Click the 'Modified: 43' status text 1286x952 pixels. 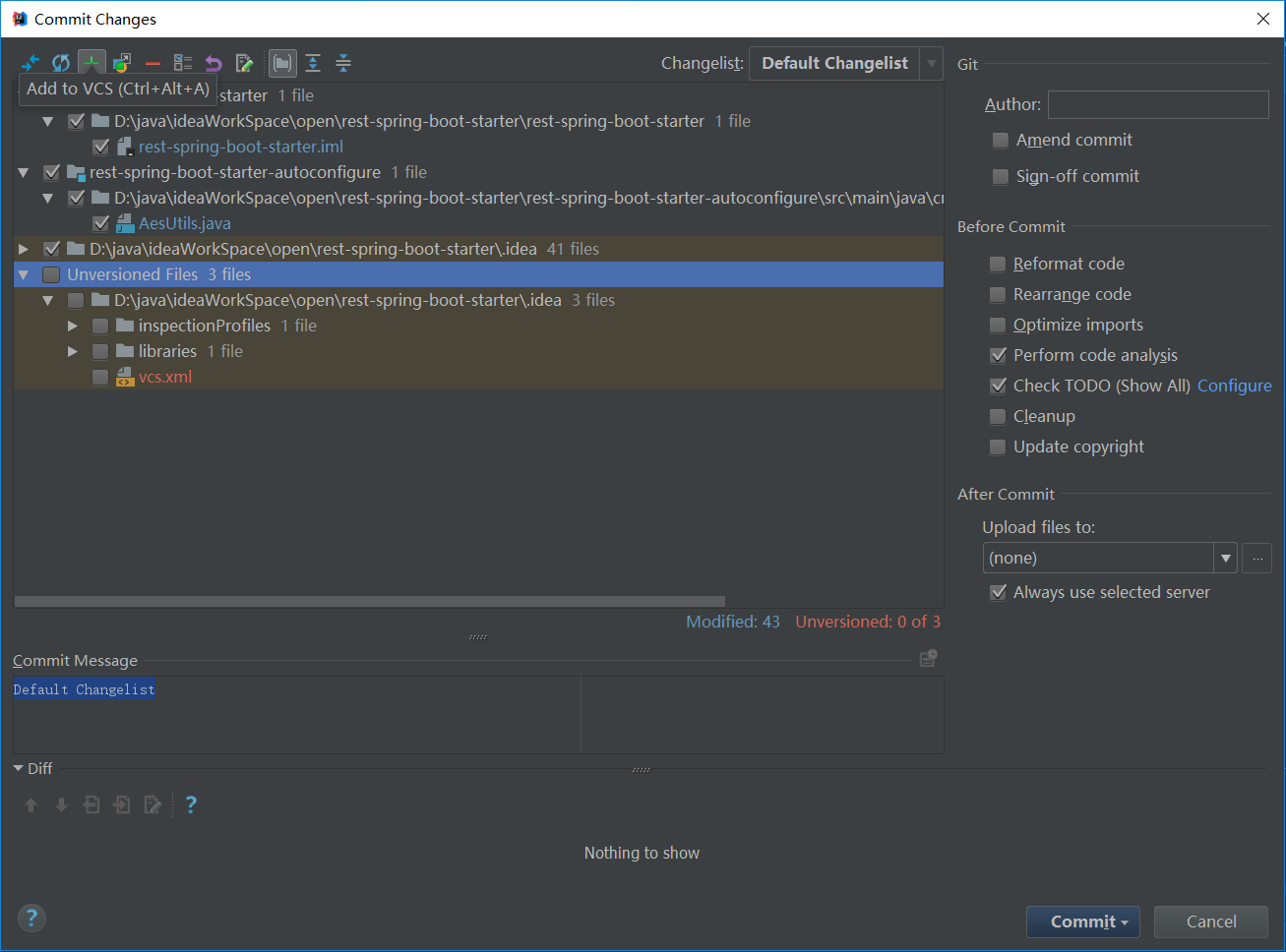[733, 622]
